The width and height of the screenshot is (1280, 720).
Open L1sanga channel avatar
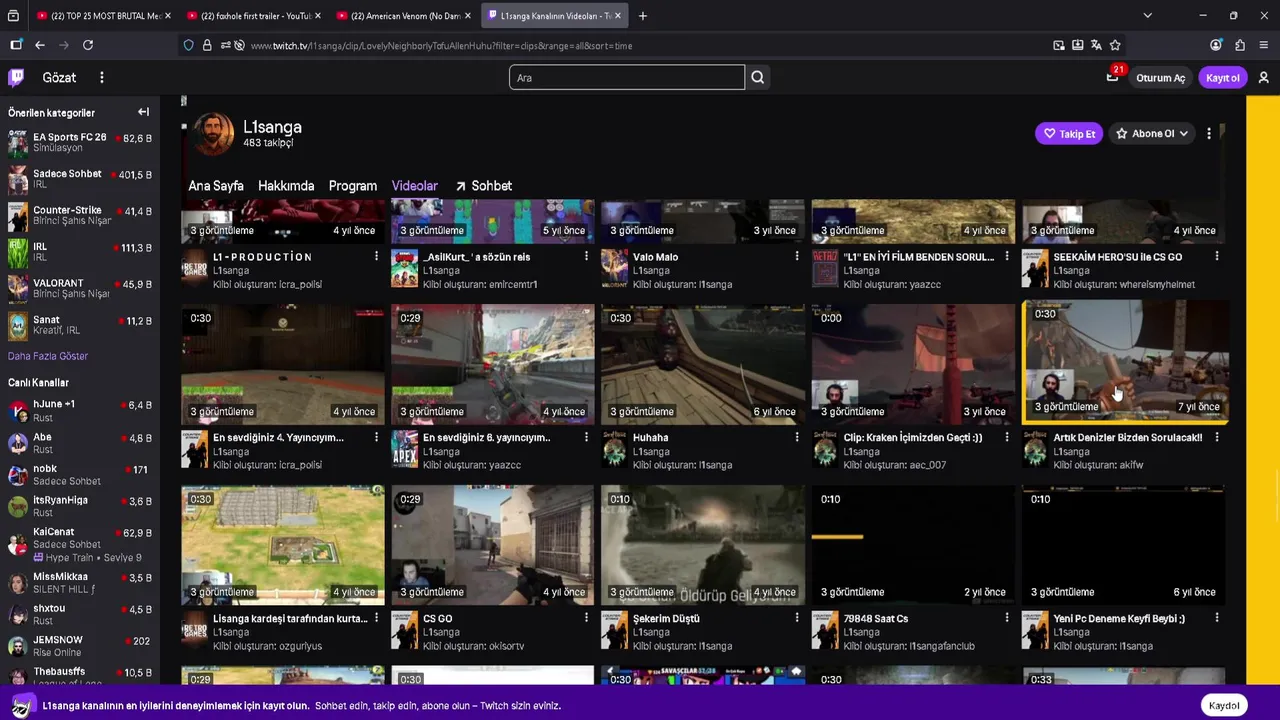[x=213, y=134]
